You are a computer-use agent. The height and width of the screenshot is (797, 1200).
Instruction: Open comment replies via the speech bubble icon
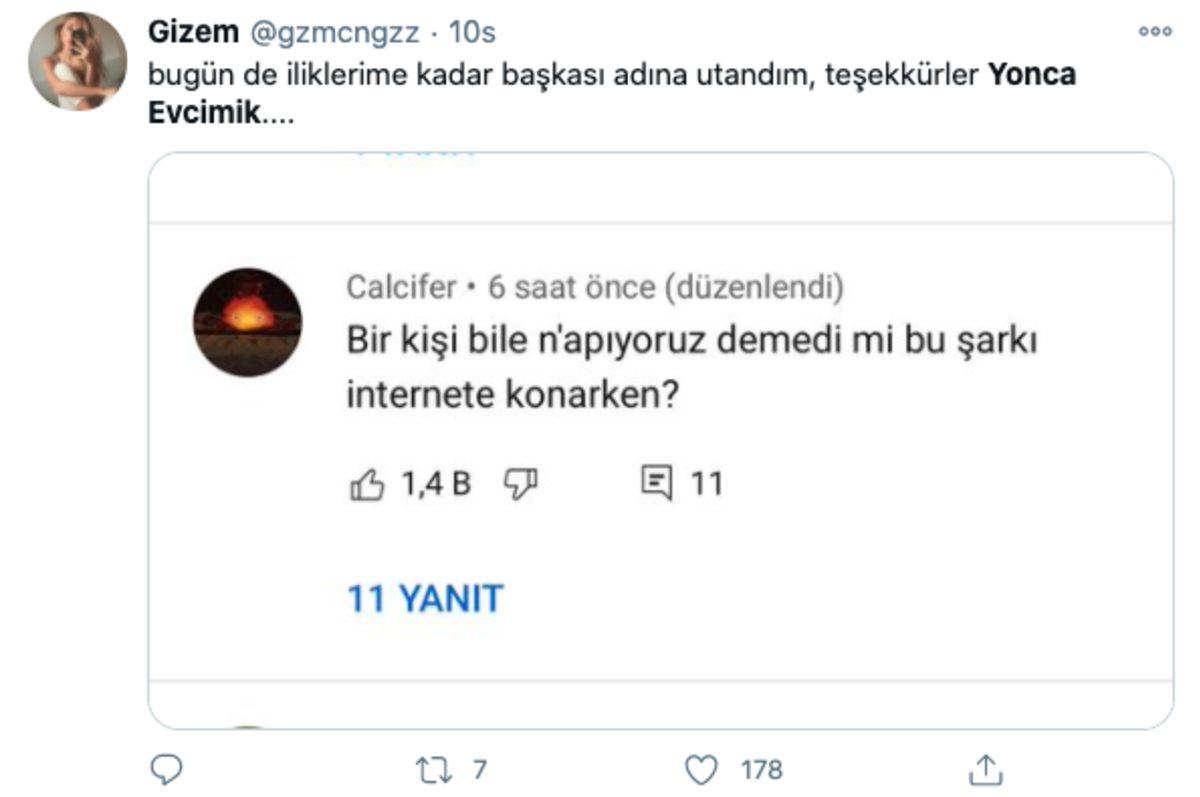point(658,482)
